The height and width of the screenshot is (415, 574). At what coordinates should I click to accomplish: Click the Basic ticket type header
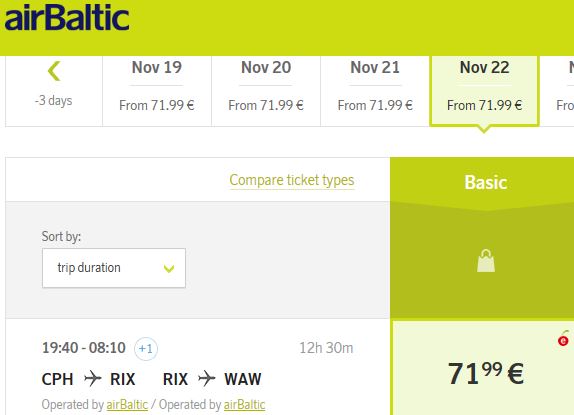pyautogui.click(x=485, y=182)
